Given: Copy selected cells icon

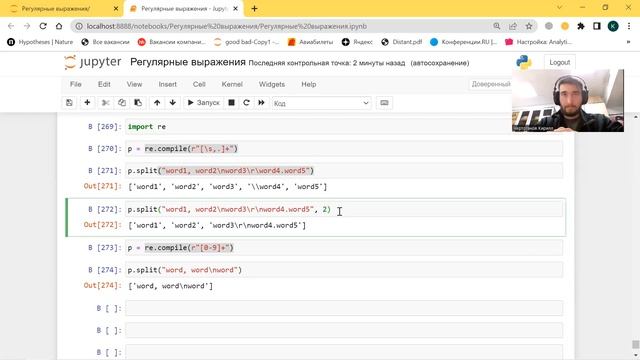Looking at the screenshot, I should (x=122, y=103).
